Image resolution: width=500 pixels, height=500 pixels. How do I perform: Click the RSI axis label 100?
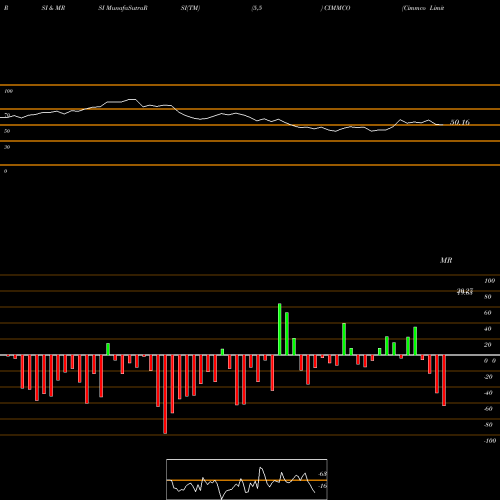[x=8, y=91]
